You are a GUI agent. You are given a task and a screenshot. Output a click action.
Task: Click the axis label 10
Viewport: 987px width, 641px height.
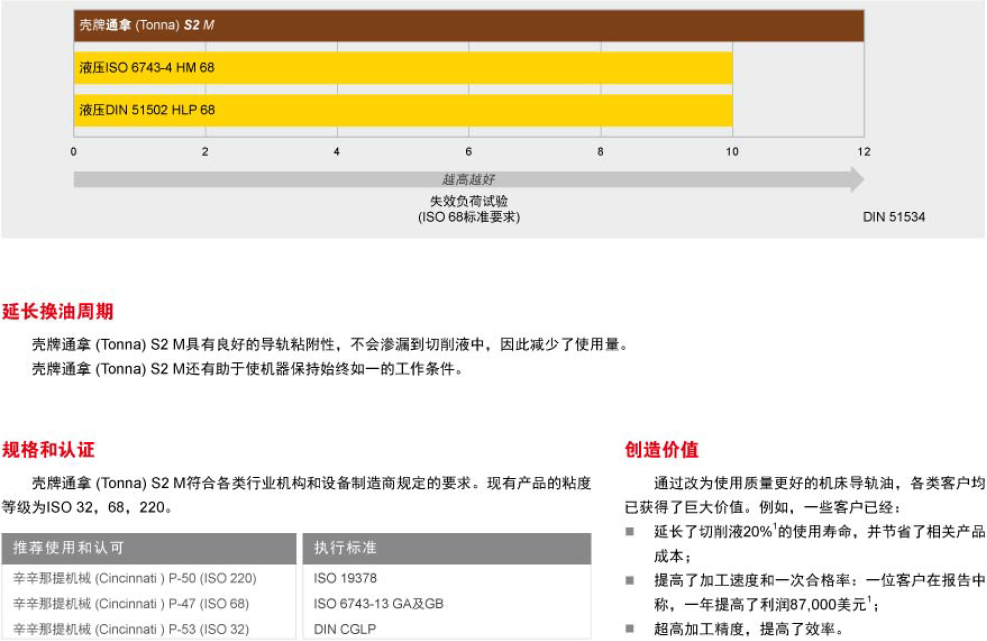pyautogui.click(x=732, y=152)
